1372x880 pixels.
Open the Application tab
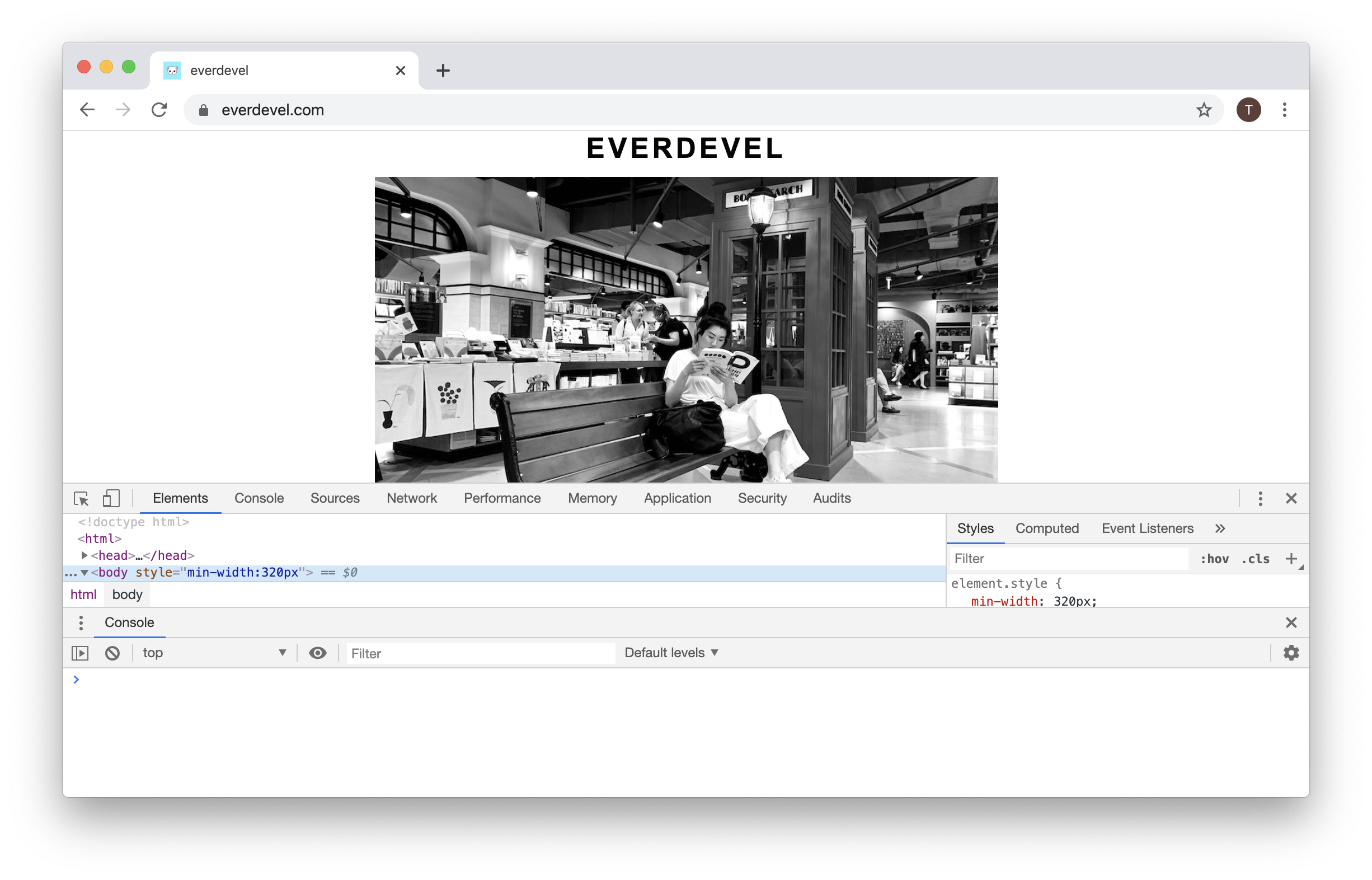[x=678, y=498]
